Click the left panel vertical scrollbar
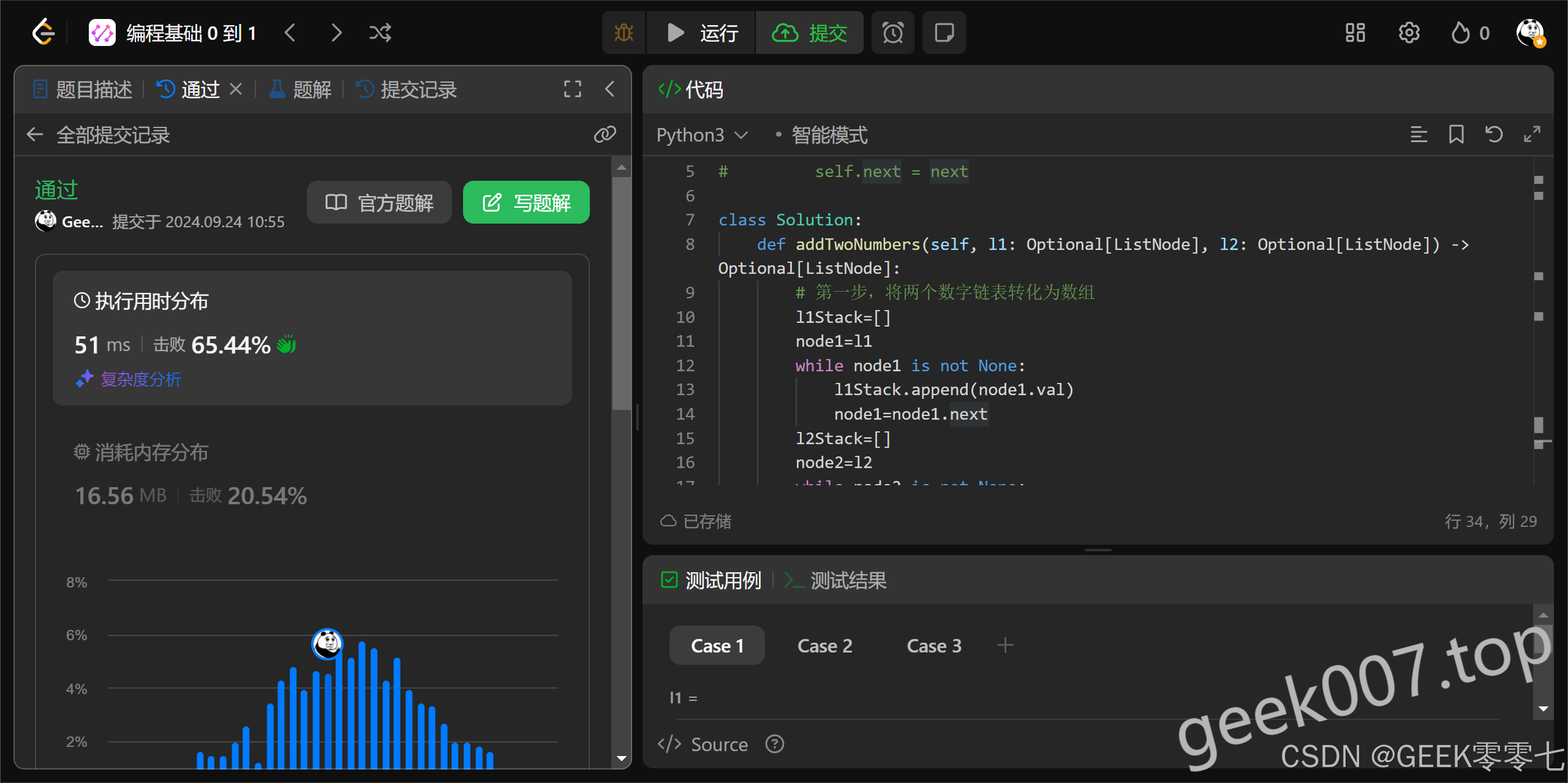1568x783 pixels. point(622,294)
